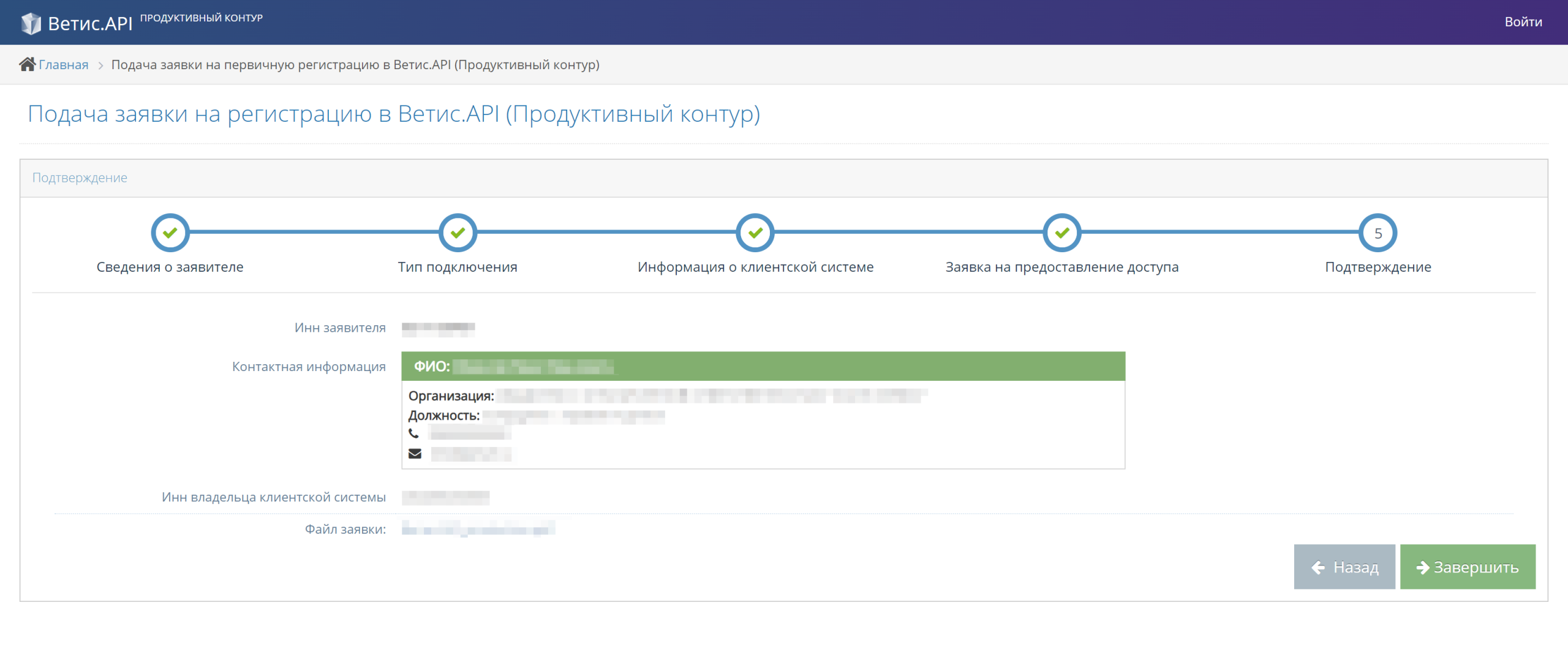Click the envelope email icon in contact info
The image size is (1568, 671).
tap(415, 454)
